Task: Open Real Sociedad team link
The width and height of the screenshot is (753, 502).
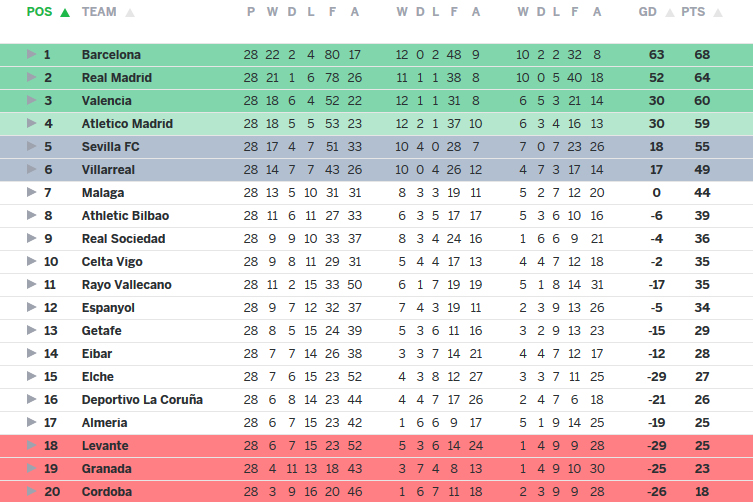Action: (123, 239)
